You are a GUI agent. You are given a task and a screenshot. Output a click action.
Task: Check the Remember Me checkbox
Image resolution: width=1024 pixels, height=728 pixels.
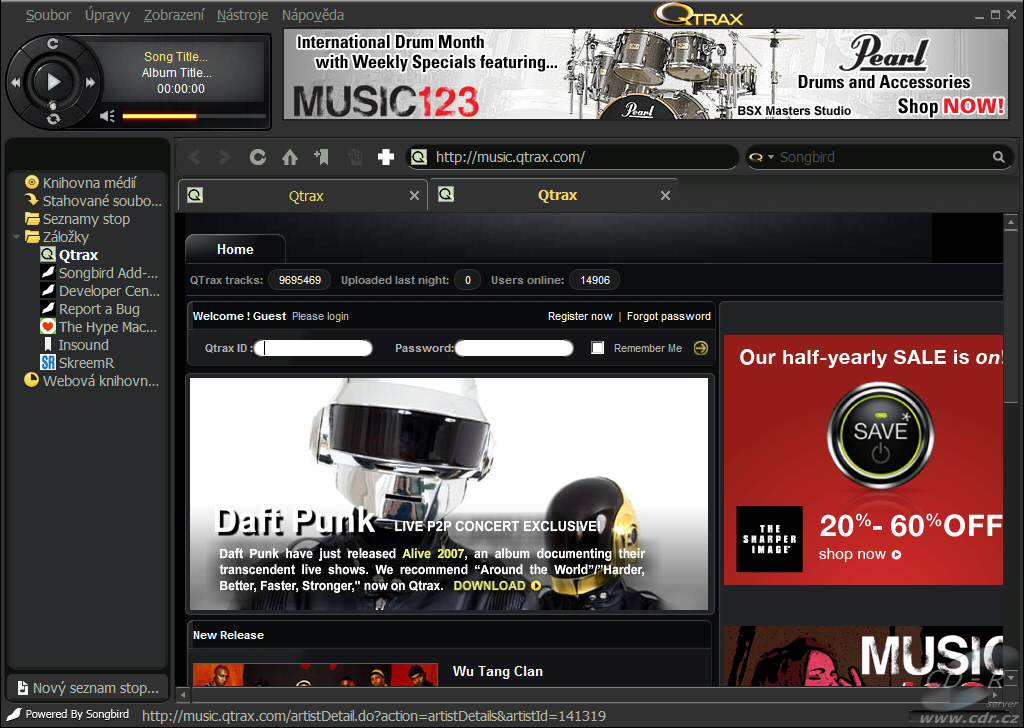[598, 348]
